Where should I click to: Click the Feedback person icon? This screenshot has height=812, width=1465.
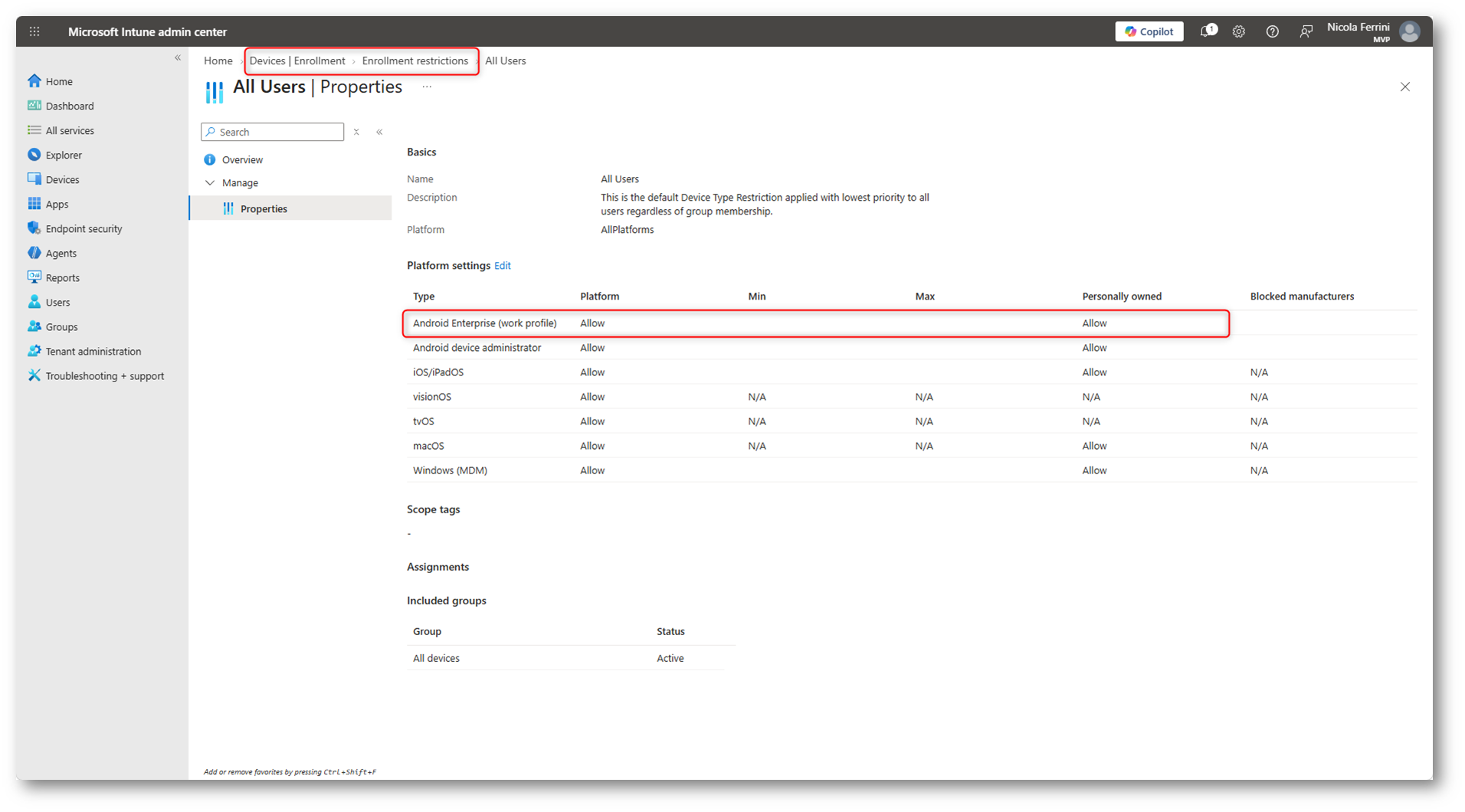tap(1306, 31)
